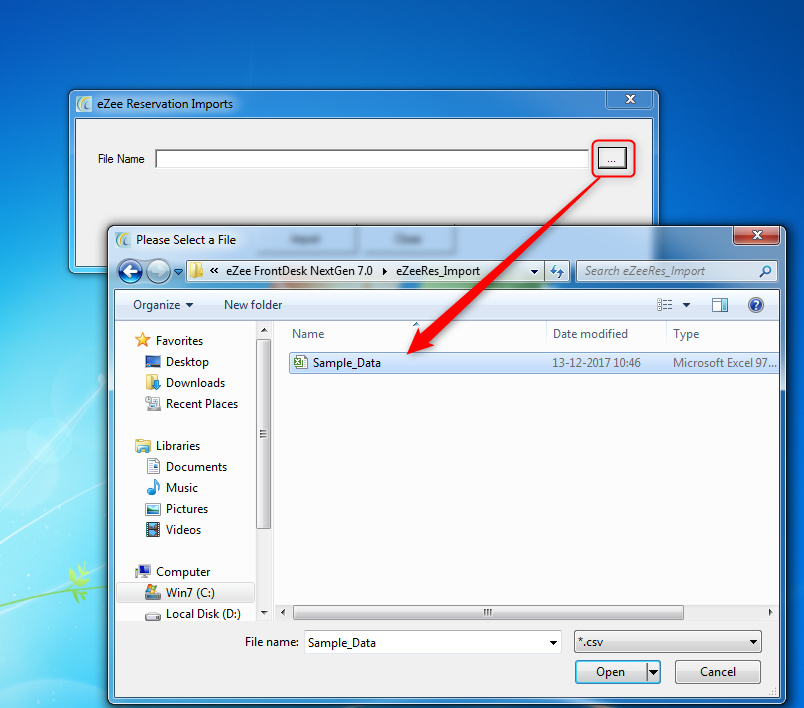Open Recent Places in navigation pane
The width and height of the screenshot is (804, 708).
(x=202, y=404)
